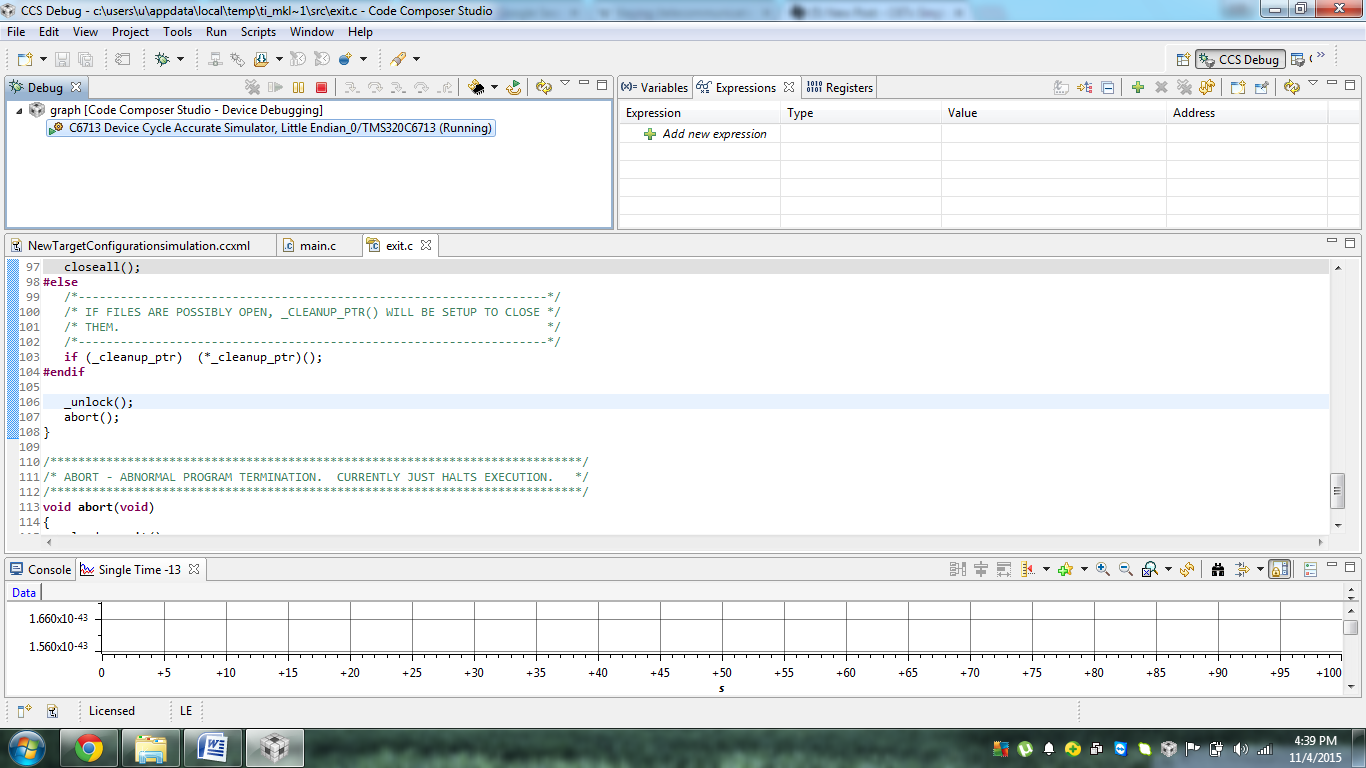Click the Restart icon in Debug view
The height and width of the screenshot is (768, 1366).
[x=513, y=88]
